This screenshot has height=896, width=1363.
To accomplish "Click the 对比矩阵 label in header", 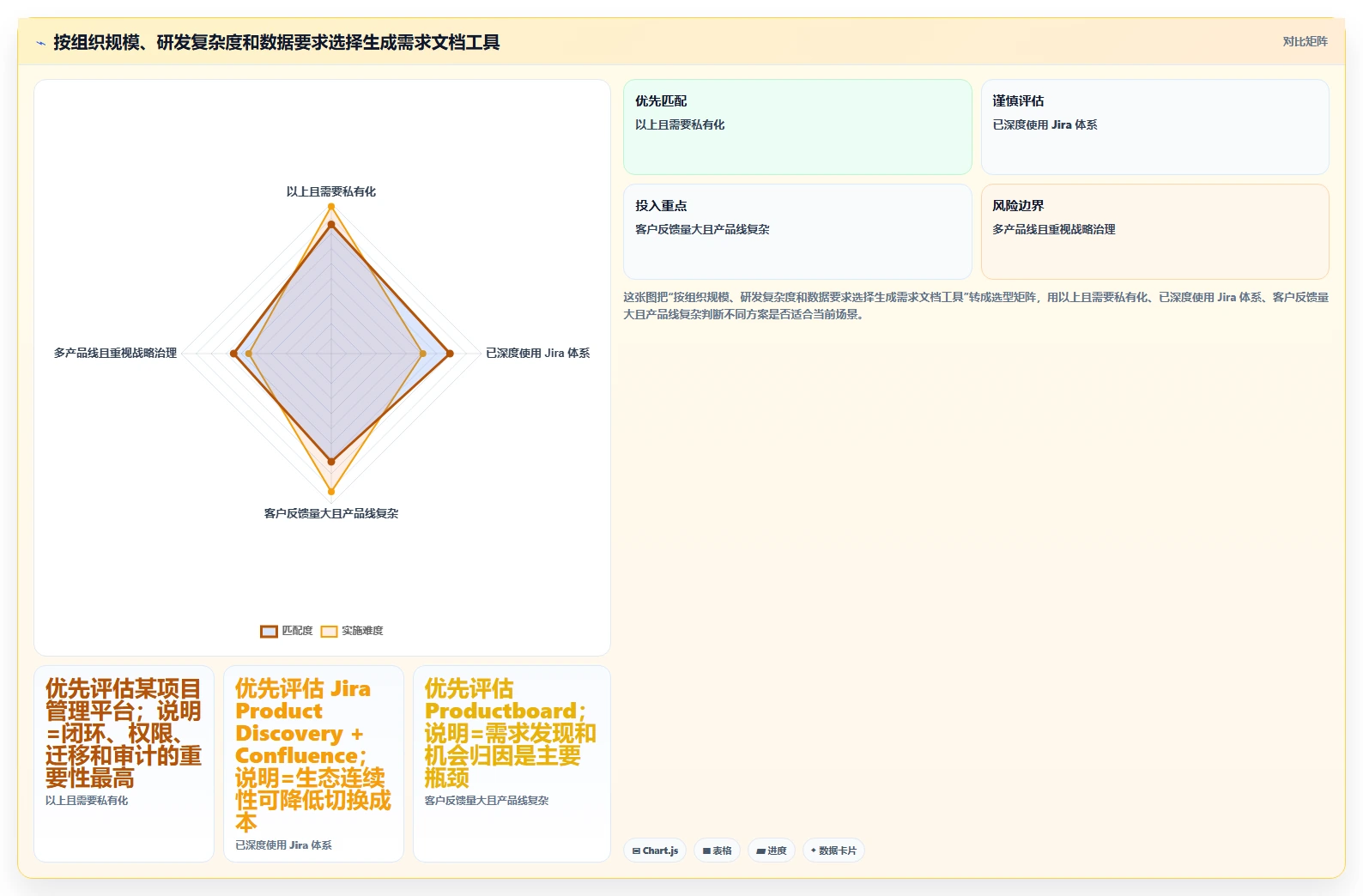I will [1305, 42].
